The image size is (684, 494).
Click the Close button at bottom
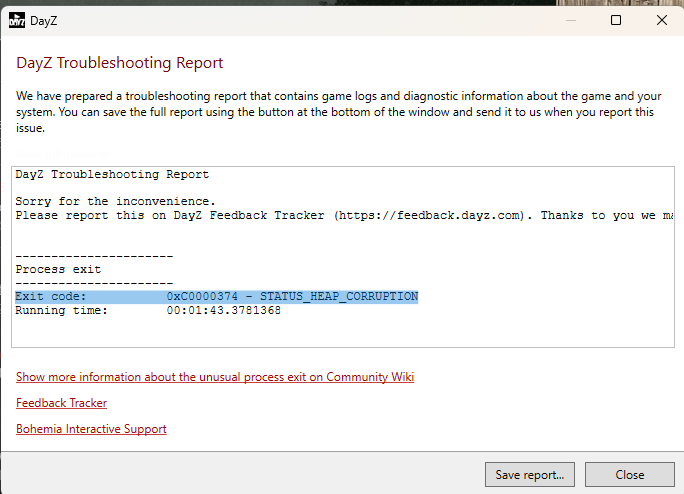[629, 474]
